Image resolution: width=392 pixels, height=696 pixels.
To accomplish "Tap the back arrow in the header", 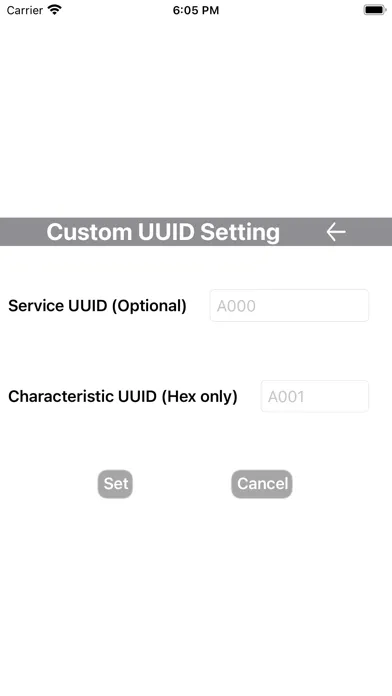I will [x=336, y=232].
